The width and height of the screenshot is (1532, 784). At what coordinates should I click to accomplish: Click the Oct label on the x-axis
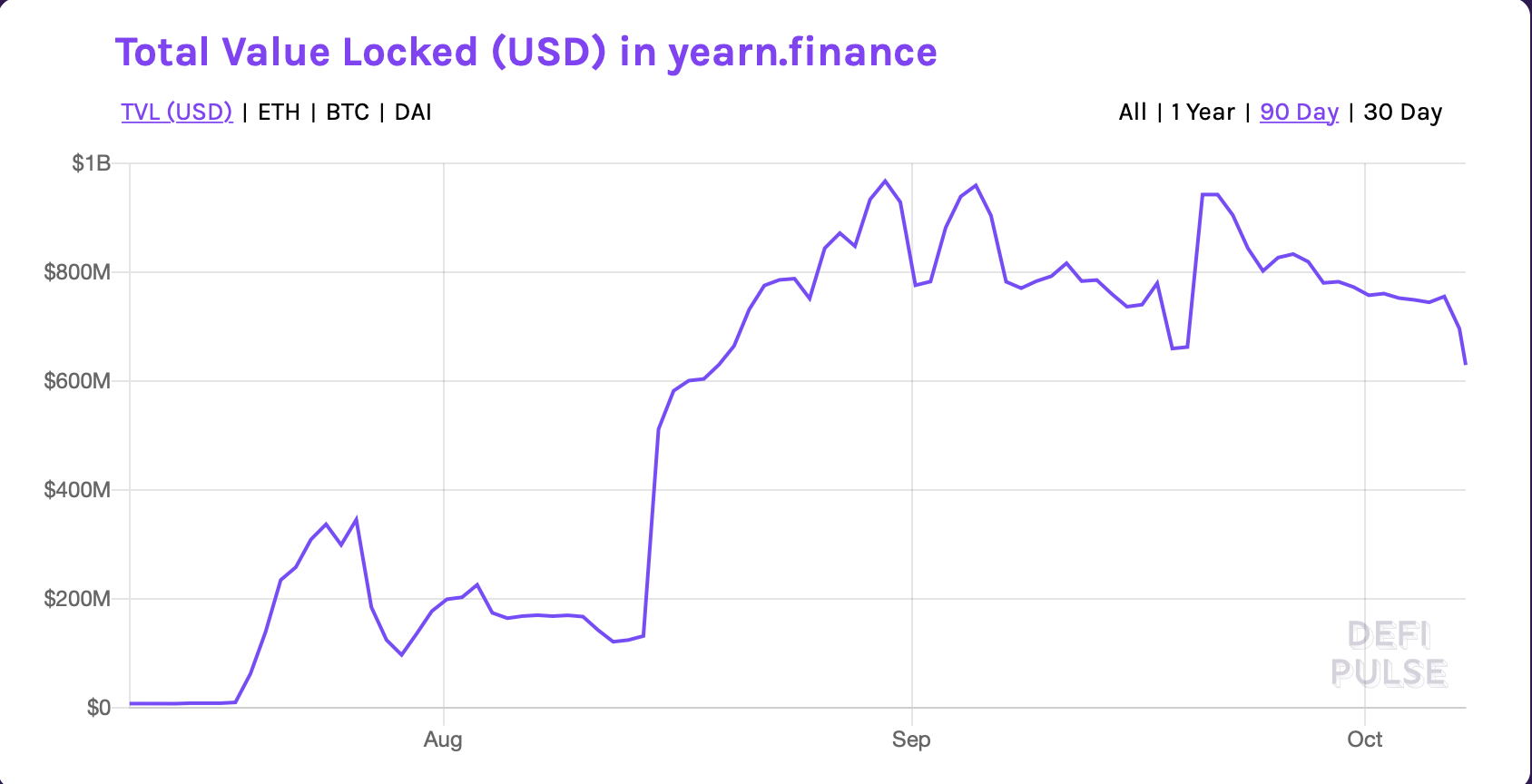(1364, 740)
